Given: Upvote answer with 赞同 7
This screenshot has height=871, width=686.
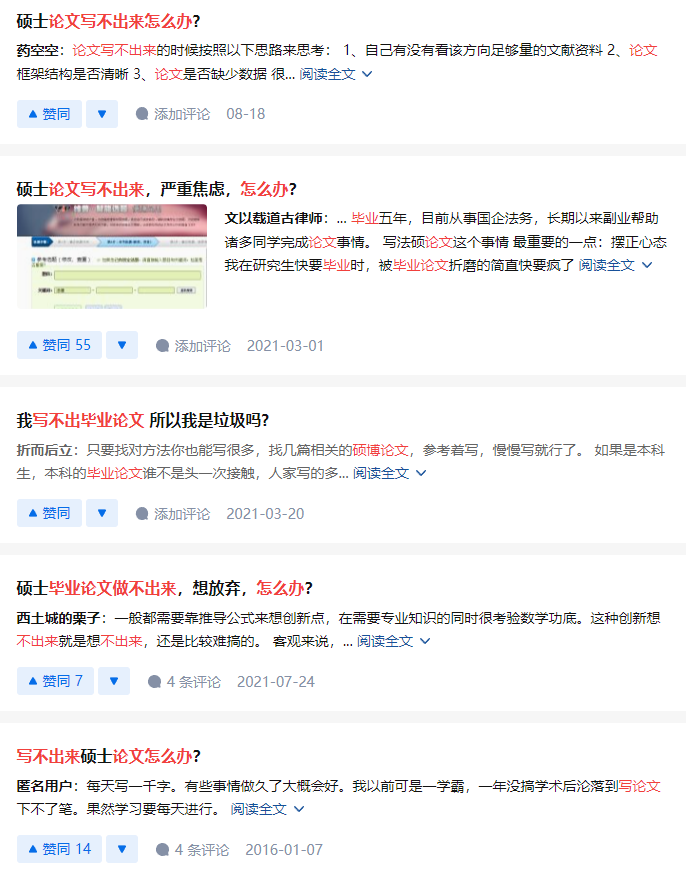Looking at the screenshot, I should (56, 681).
